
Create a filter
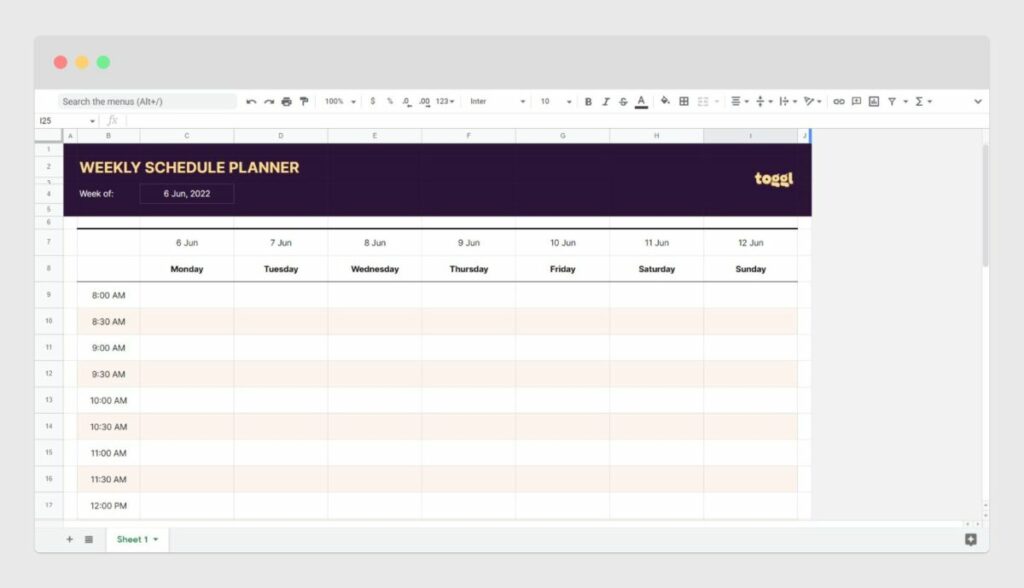click(x=893, y=101)
